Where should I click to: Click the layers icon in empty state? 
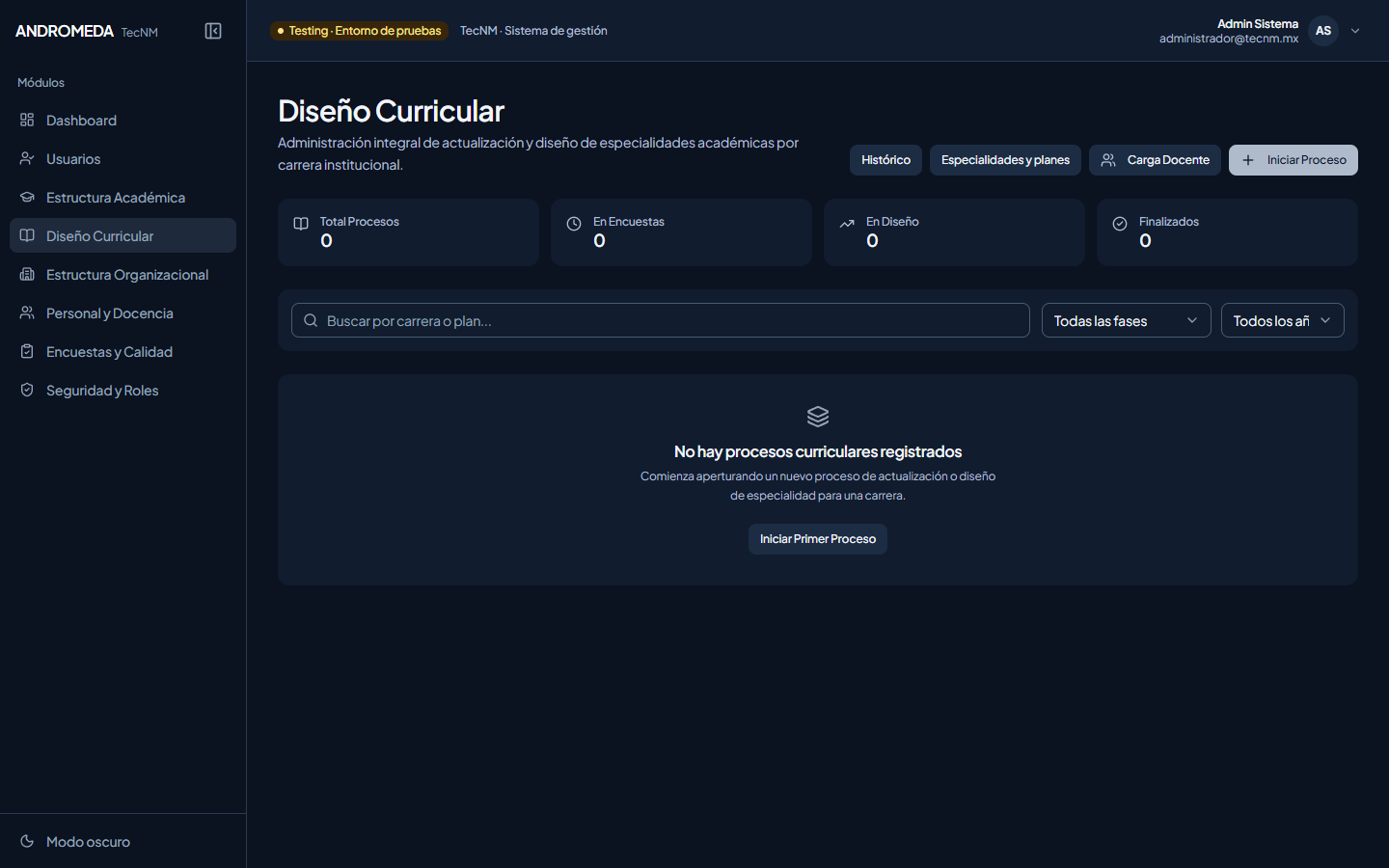coord(818,417)
